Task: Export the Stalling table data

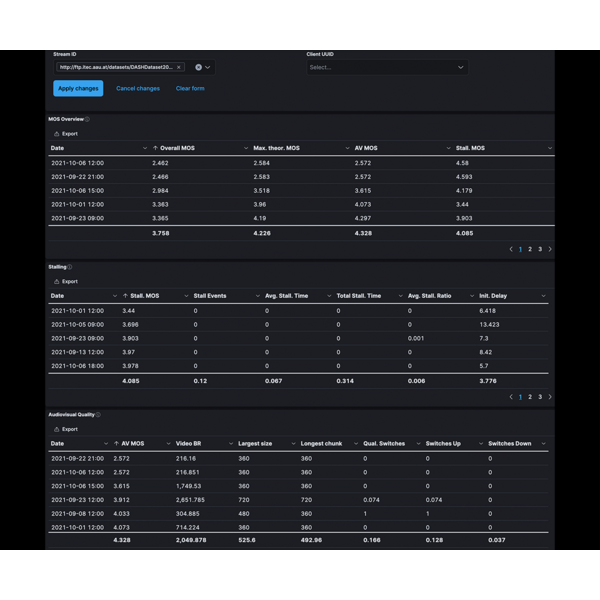Action: point(66,281)
